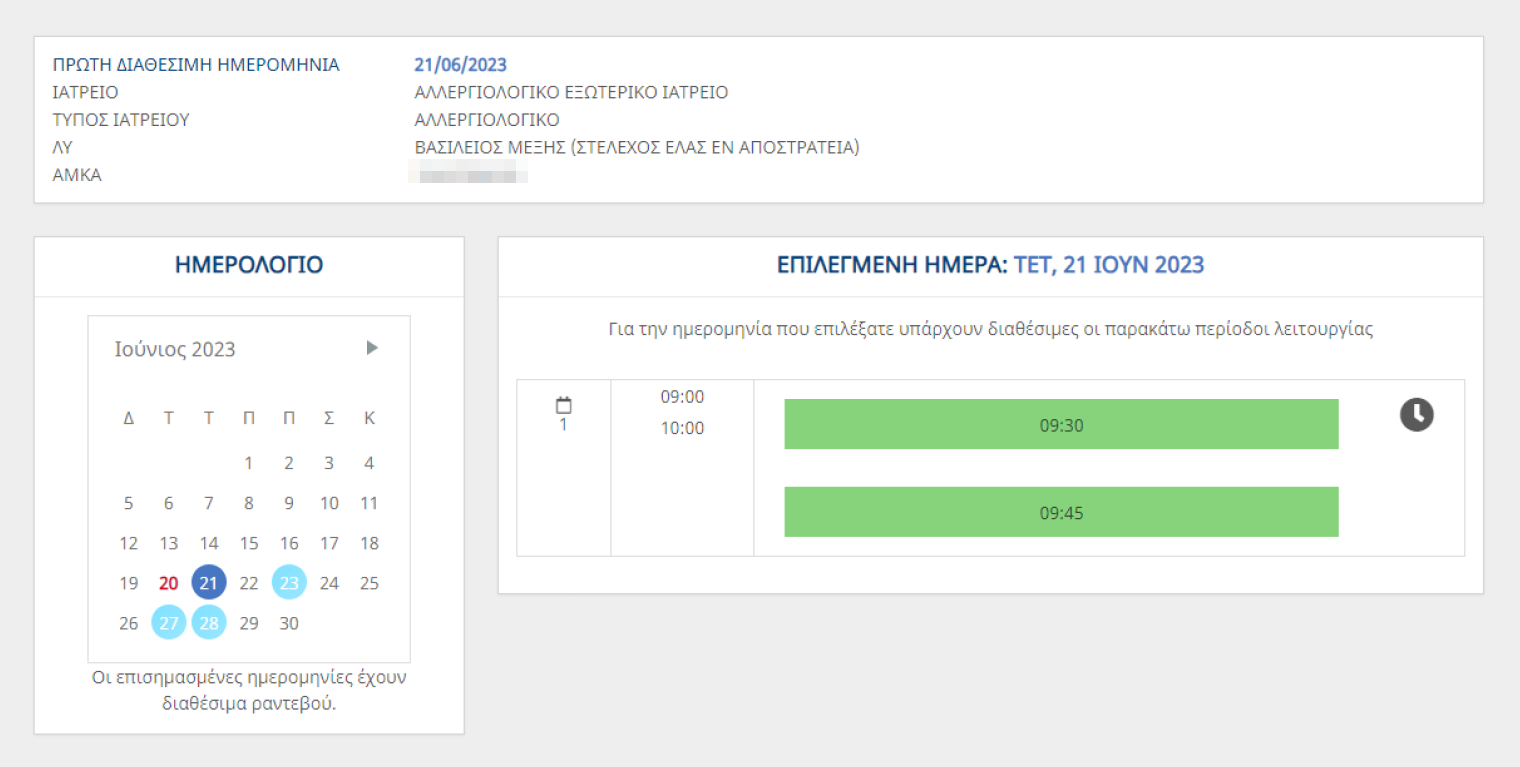This screenshot has width=1520, height=767.
Task: Click calendar day 11
Action: (x=369, y=503)
